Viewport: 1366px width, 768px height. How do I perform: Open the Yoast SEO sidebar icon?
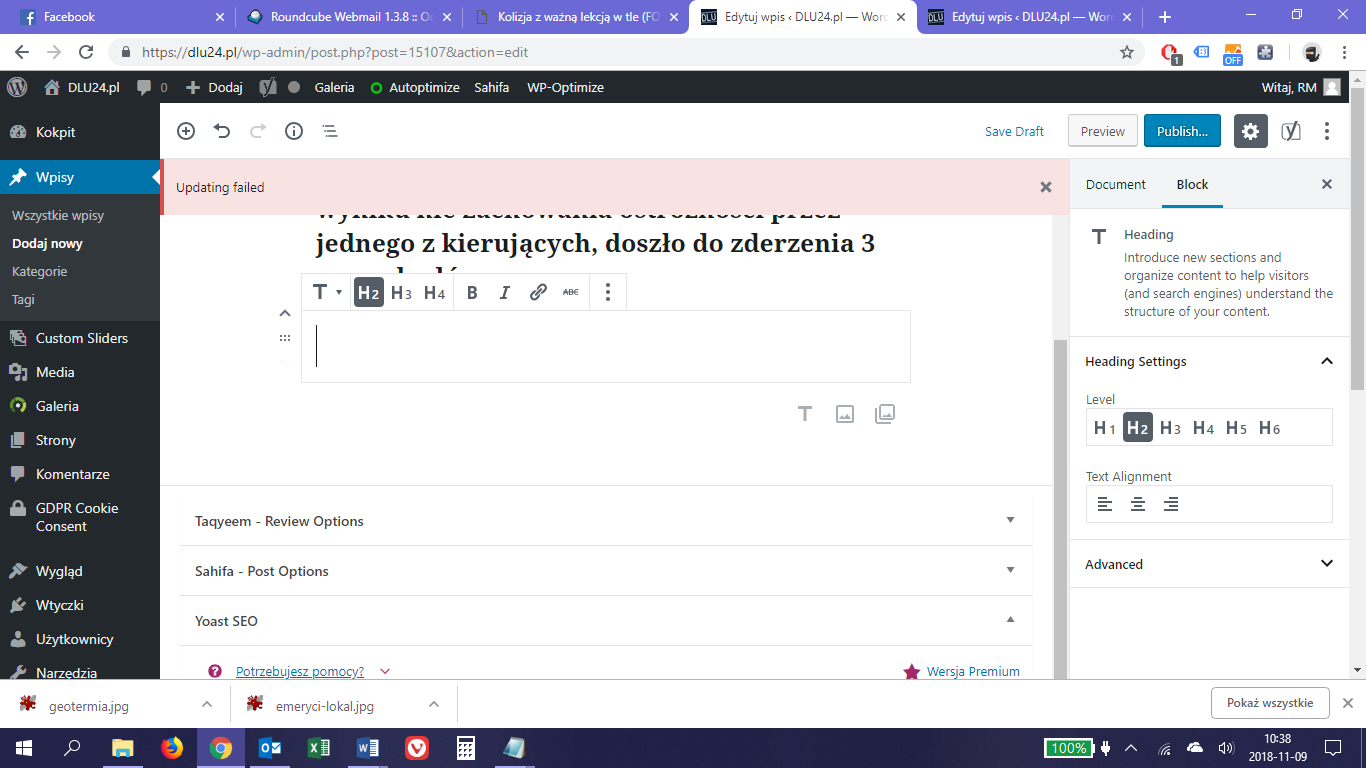pos(1291,131)
